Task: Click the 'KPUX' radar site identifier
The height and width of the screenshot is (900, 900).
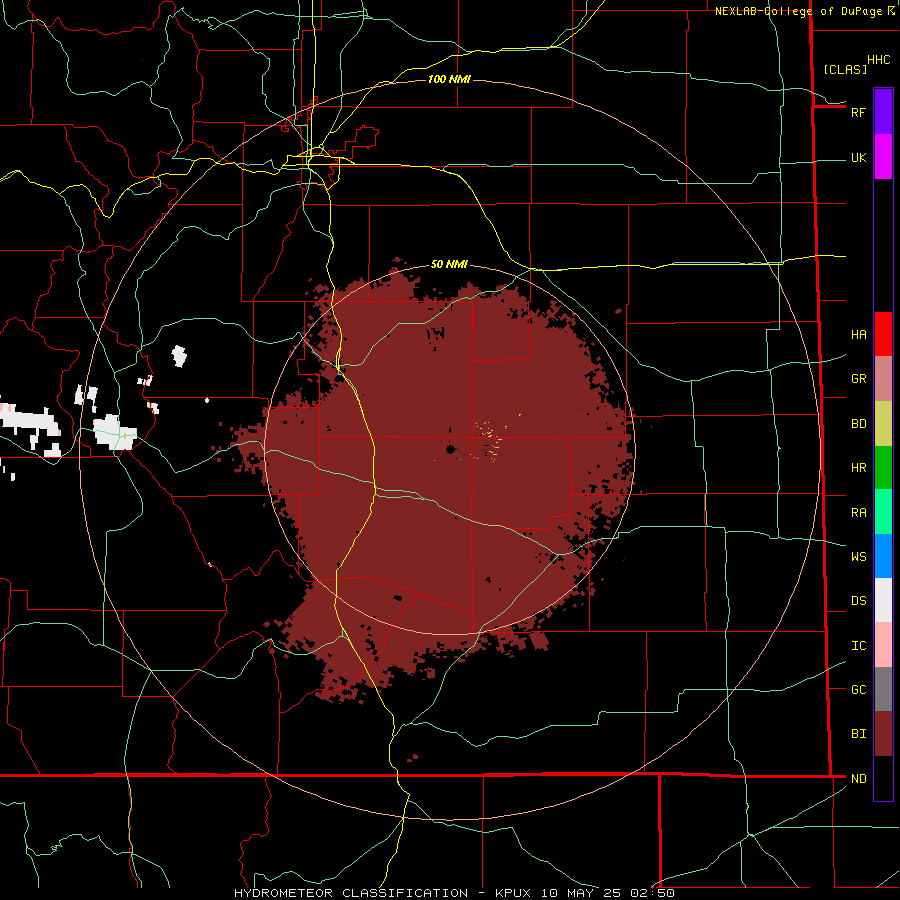Action: [x=513, y=893]
